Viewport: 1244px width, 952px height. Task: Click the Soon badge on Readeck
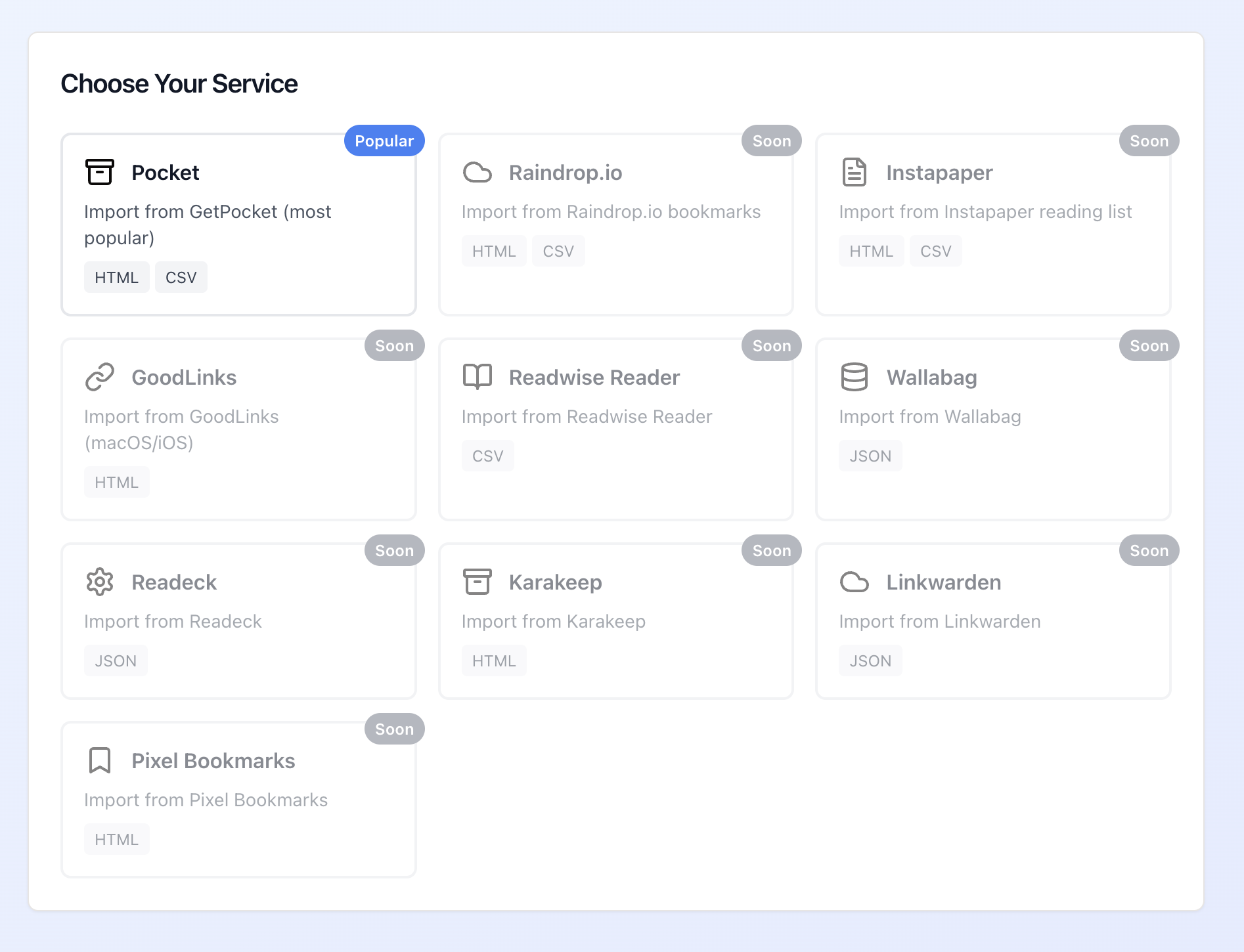coord(394,550)
